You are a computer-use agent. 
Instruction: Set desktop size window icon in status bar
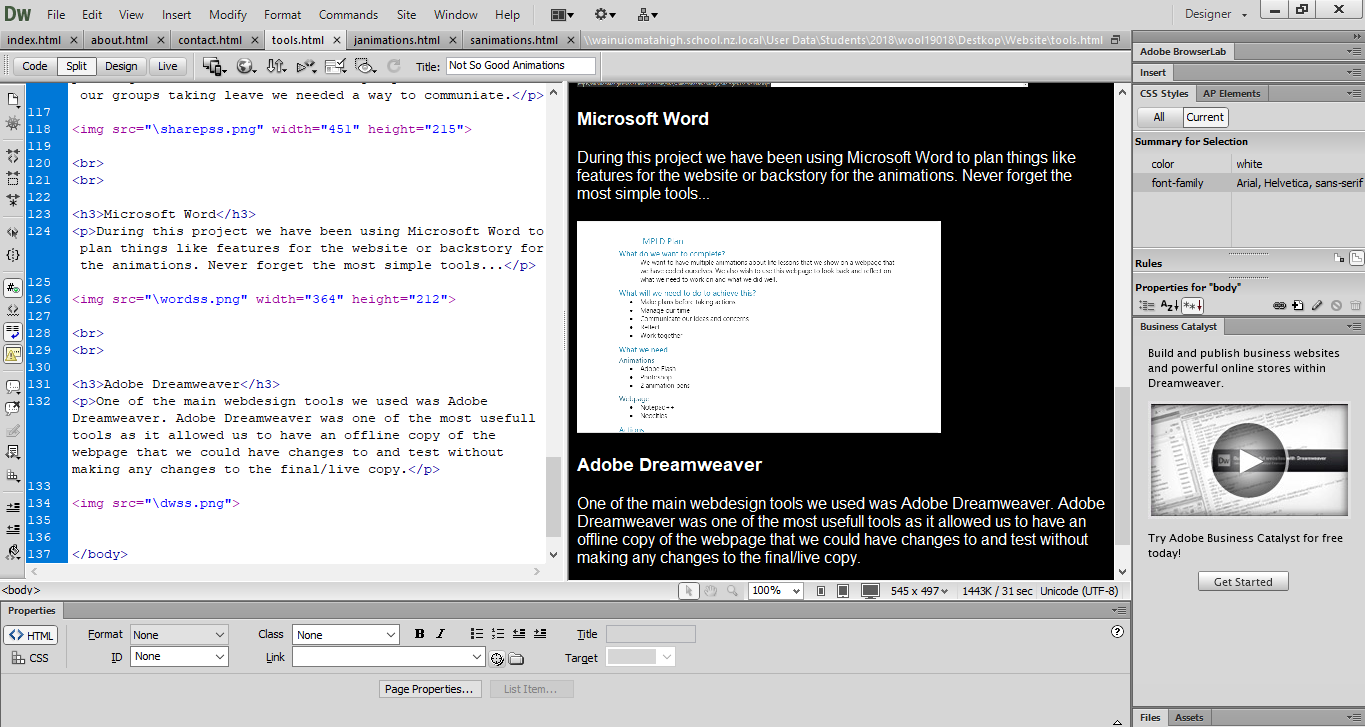(x=870, y=591)
